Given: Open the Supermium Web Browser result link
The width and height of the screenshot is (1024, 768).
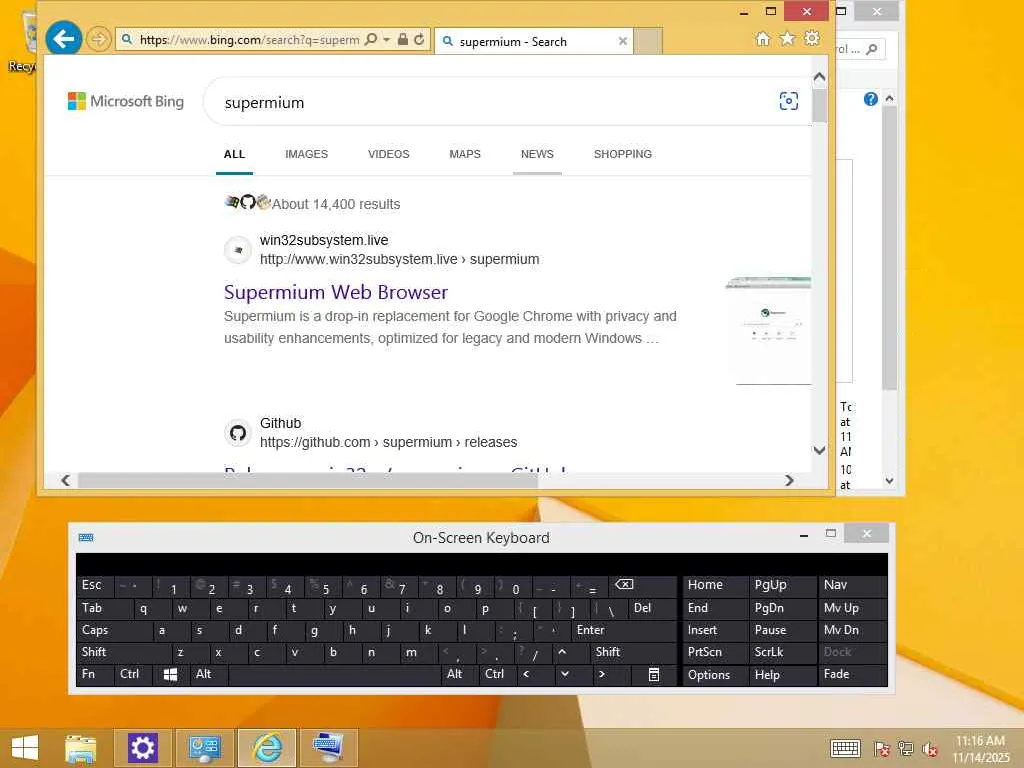Looking at the screenshot, I should click(x=336, y=292).
